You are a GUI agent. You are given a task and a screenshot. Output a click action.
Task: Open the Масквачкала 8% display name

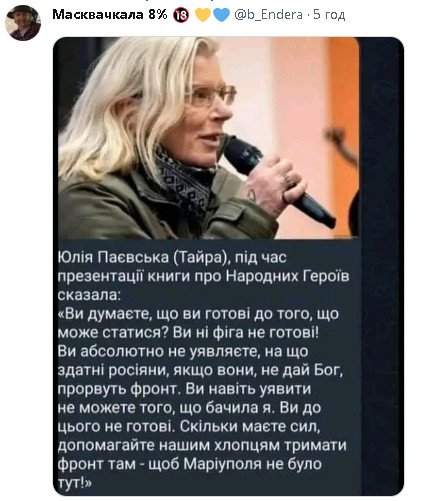(110, 15)
